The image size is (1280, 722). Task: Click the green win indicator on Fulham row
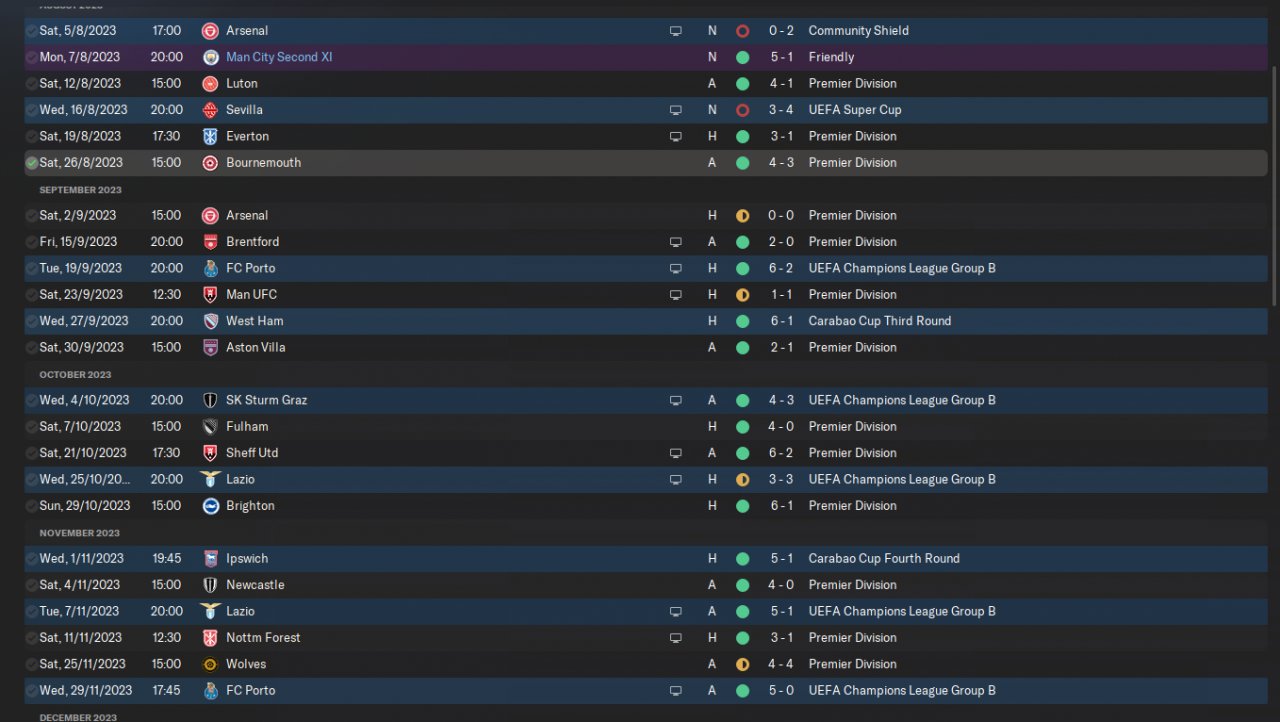742,427
